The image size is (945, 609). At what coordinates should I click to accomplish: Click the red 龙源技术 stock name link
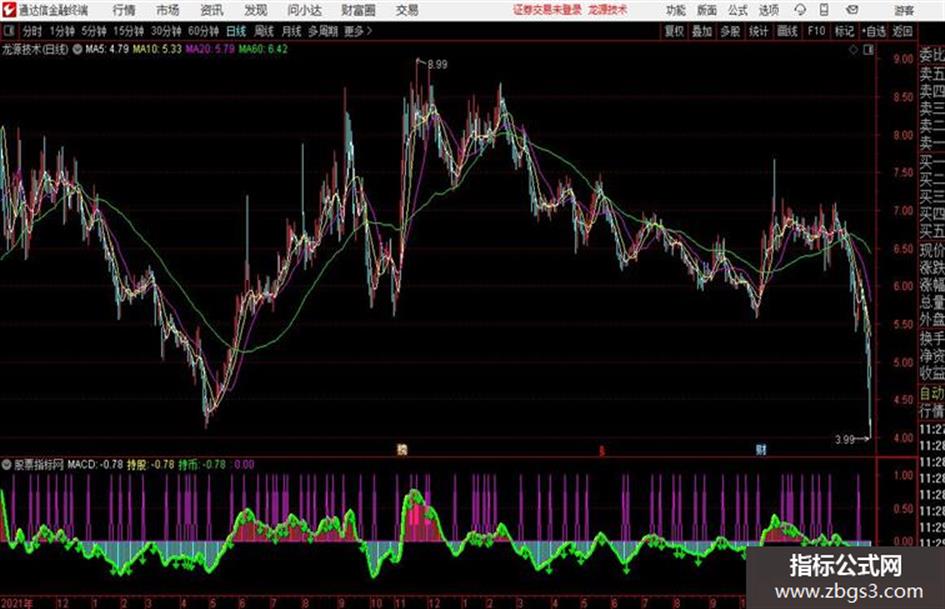(608, 10)
